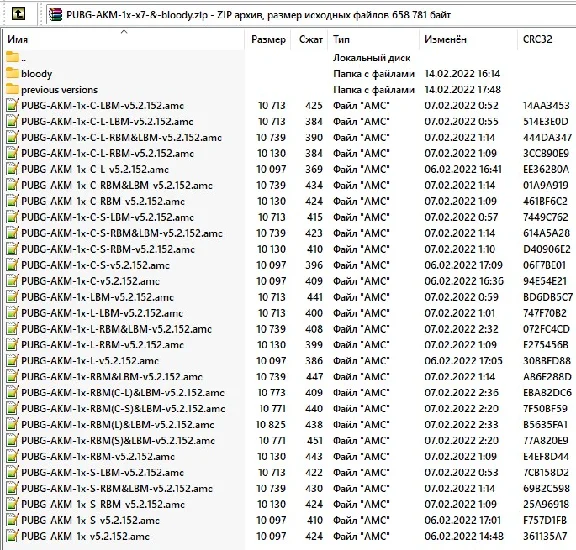Select file name PUBG-AKM-1x-S-RBM-v5.2.152.amc

103,504
